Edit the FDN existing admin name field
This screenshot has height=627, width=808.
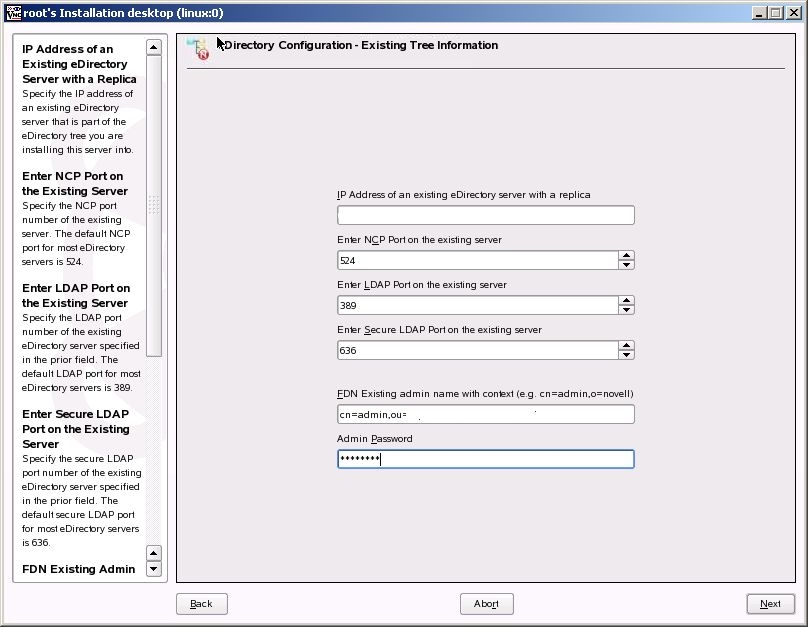[x=485, y=414]
